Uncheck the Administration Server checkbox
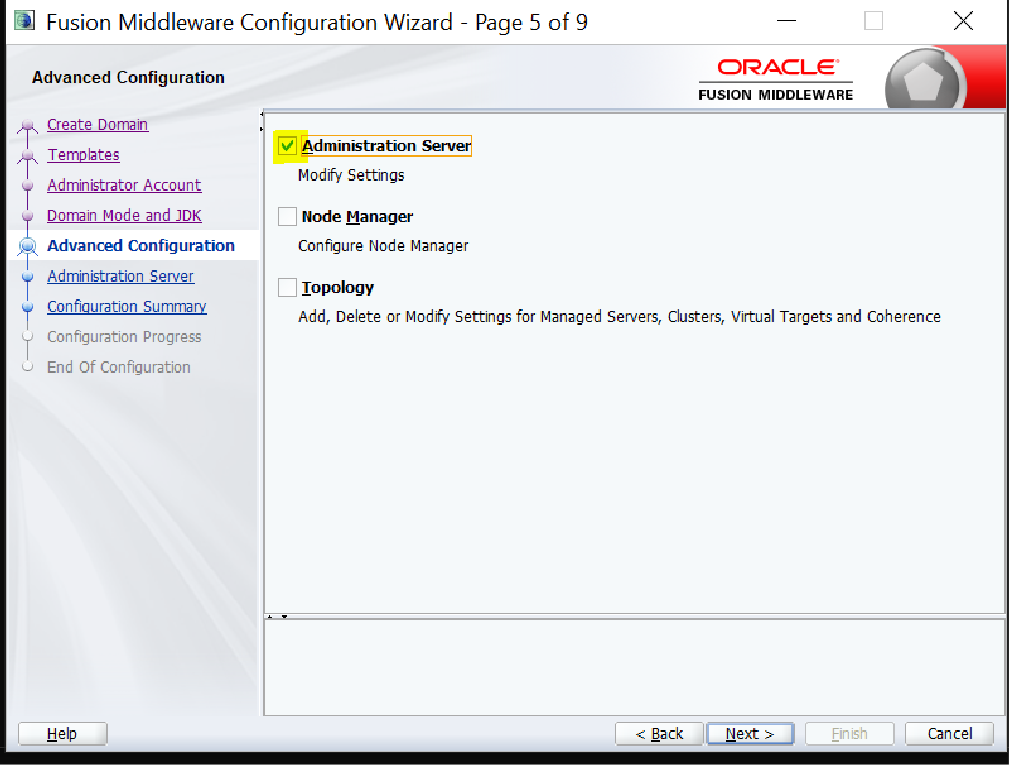Image resolution: width=1009 pixels, height=765 pixels. tap(288, 146)
